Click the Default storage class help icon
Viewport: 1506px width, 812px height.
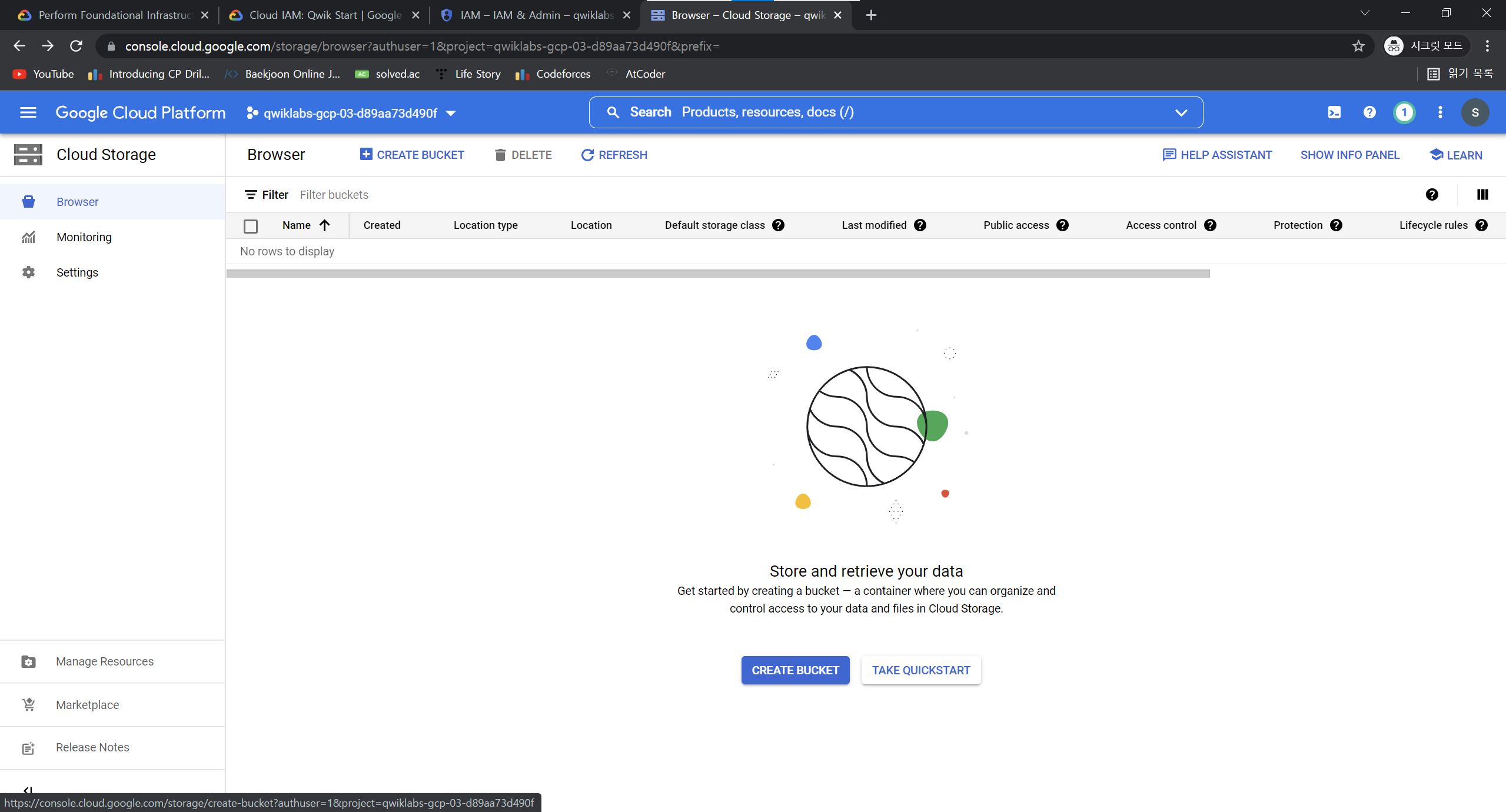(x=778, y=225)
